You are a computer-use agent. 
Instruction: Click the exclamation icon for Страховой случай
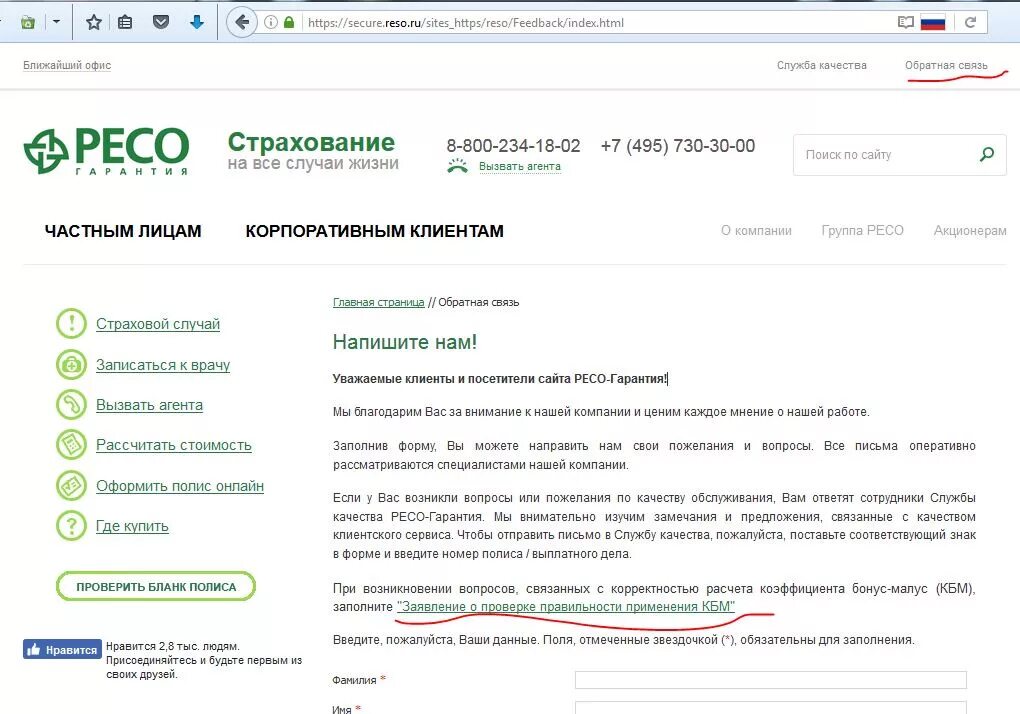[72, 323]
